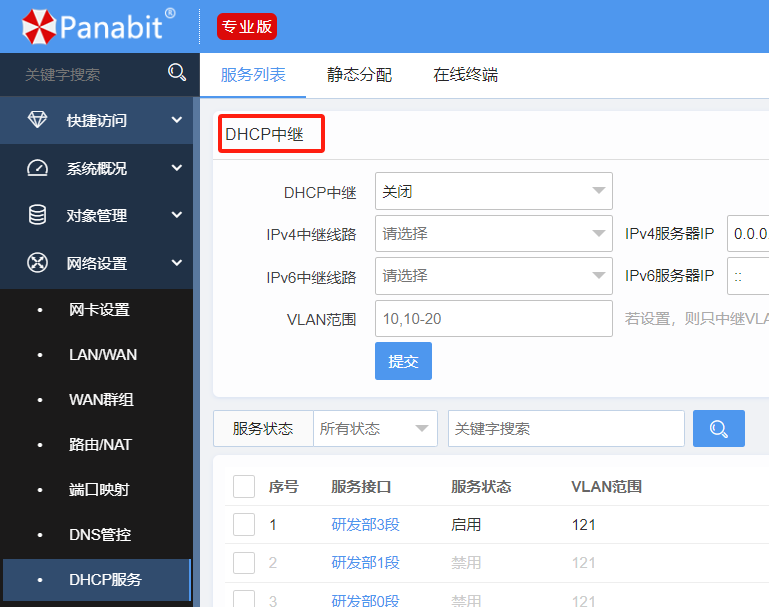Viewport: 769px width, 607px height.
Task: Expand the 快捷访问 menu chevron
Action: tap(177, 120)
